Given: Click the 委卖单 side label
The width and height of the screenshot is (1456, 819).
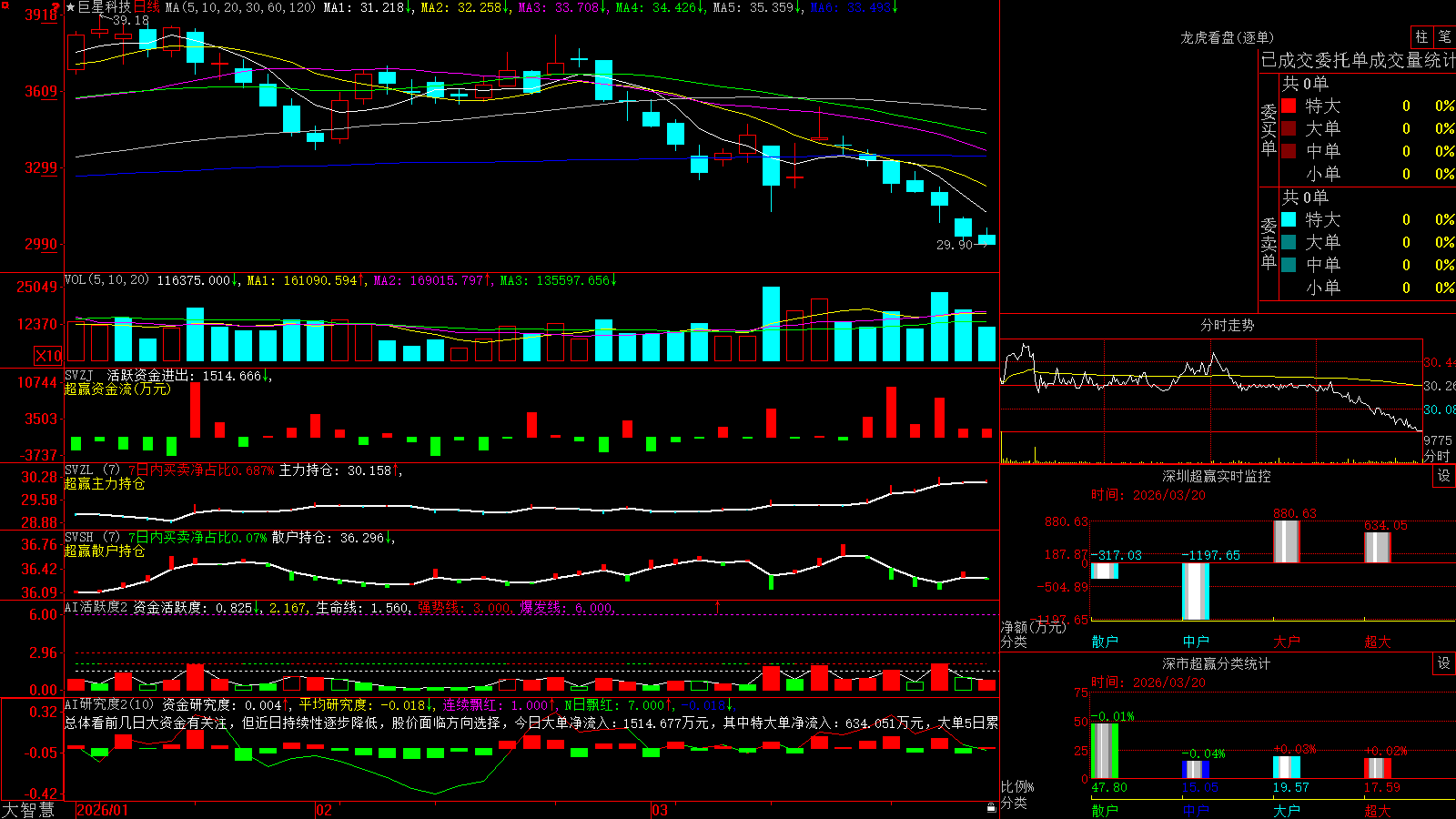Looking at the screenshot, I should (1269, 244).
